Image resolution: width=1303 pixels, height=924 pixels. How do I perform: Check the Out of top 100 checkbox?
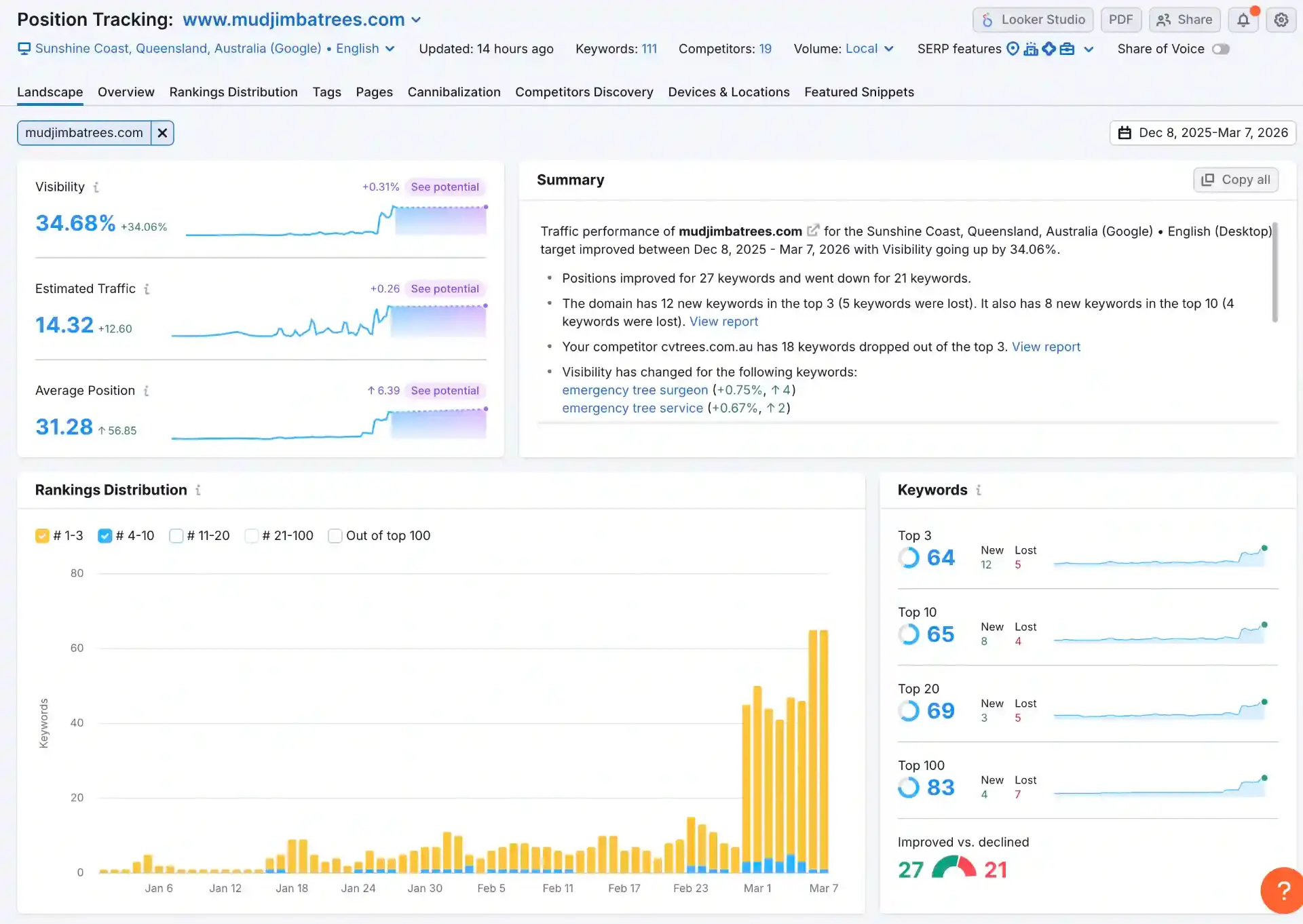tap(335, 536)
